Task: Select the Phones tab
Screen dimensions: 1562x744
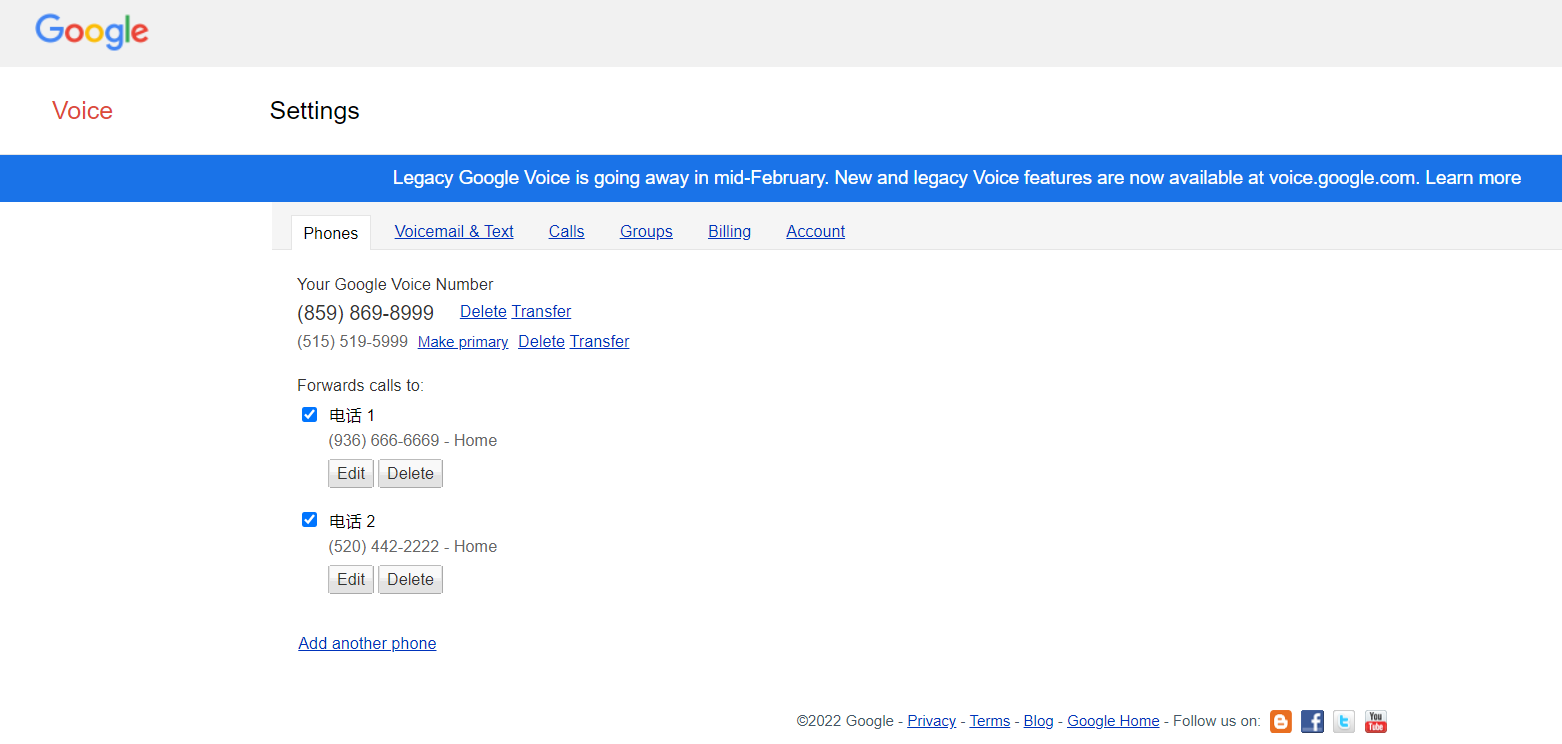Action: 331,233
